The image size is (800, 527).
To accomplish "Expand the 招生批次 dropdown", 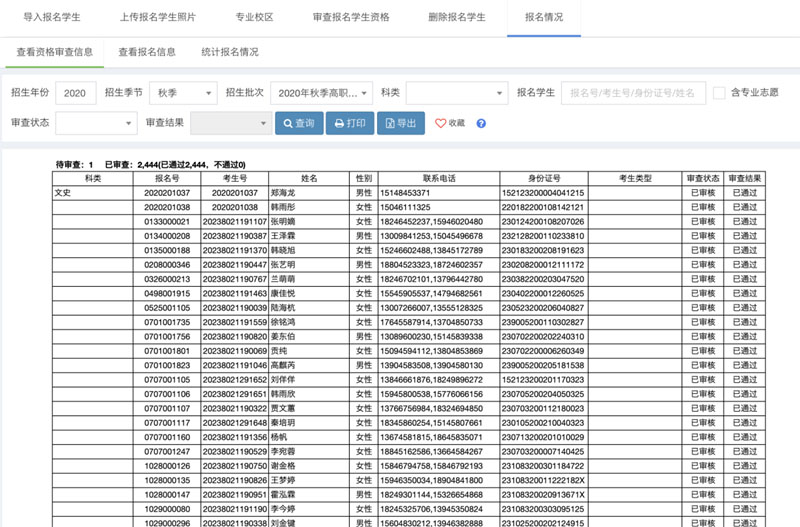I will pos(321,93).
